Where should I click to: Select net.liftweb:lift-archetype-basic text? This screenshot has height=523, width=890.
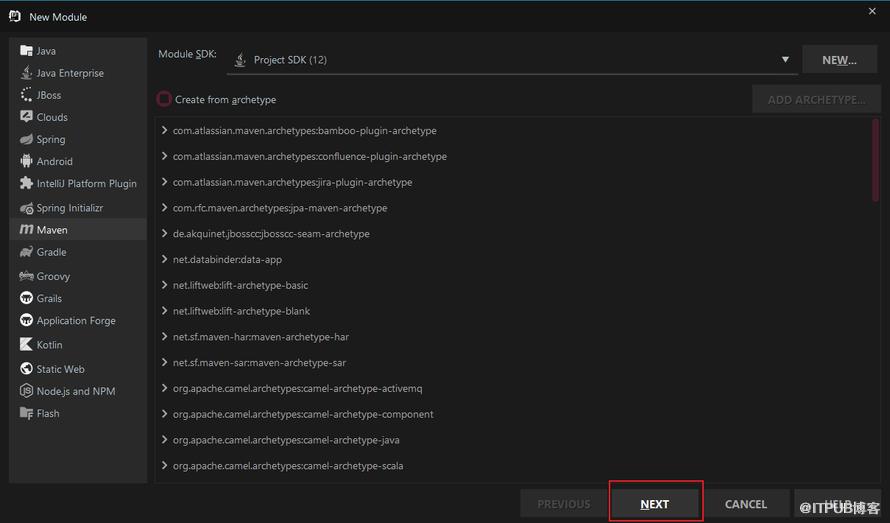241,285
